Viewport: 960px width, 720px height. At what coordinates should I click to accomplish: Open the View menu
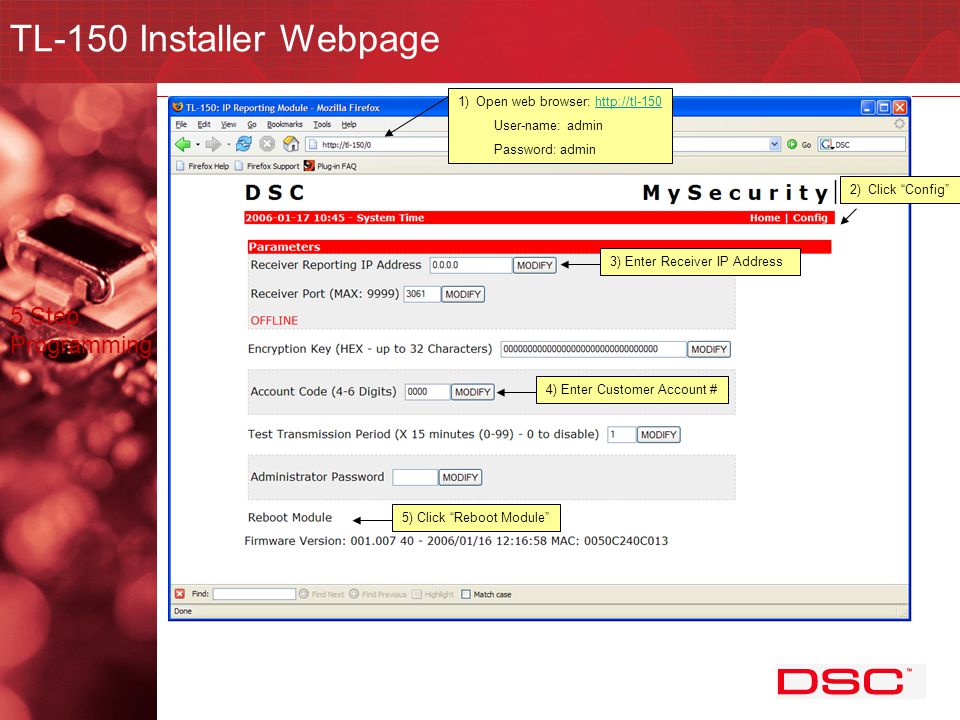tap(229, 124)
